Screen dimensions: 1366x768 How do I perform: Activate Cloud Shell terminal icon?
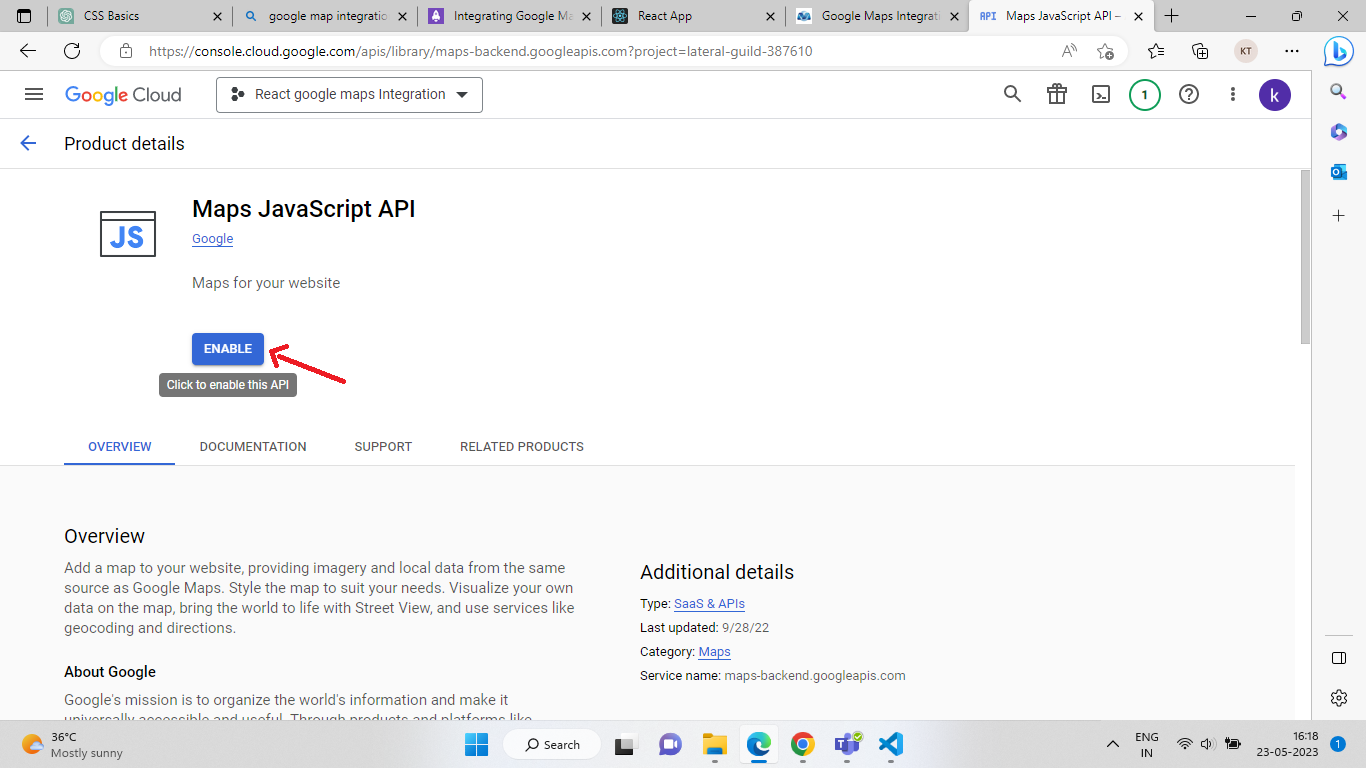(1100, 94)
